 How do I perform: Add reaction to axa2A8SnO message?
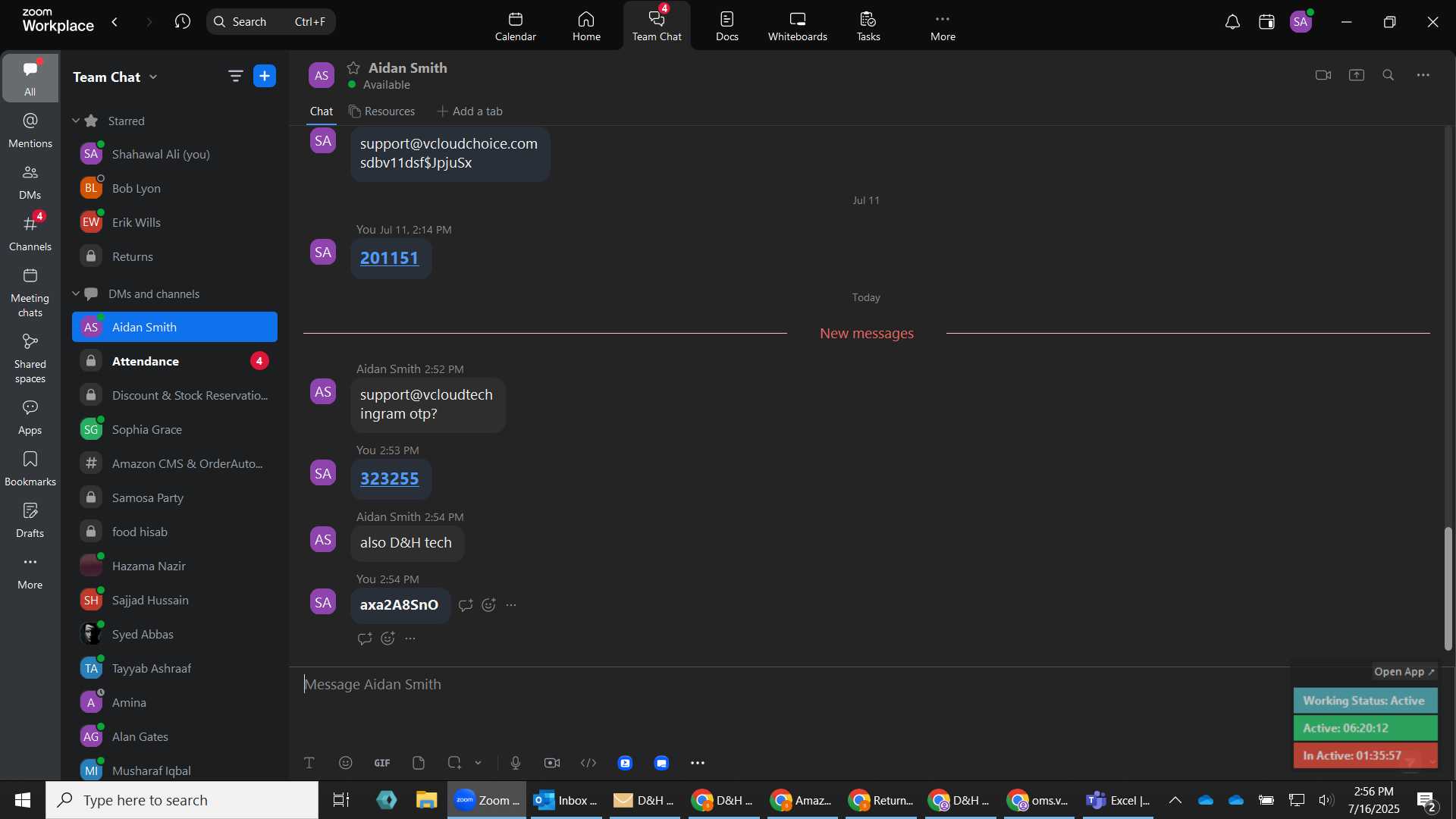pos(489,605)
